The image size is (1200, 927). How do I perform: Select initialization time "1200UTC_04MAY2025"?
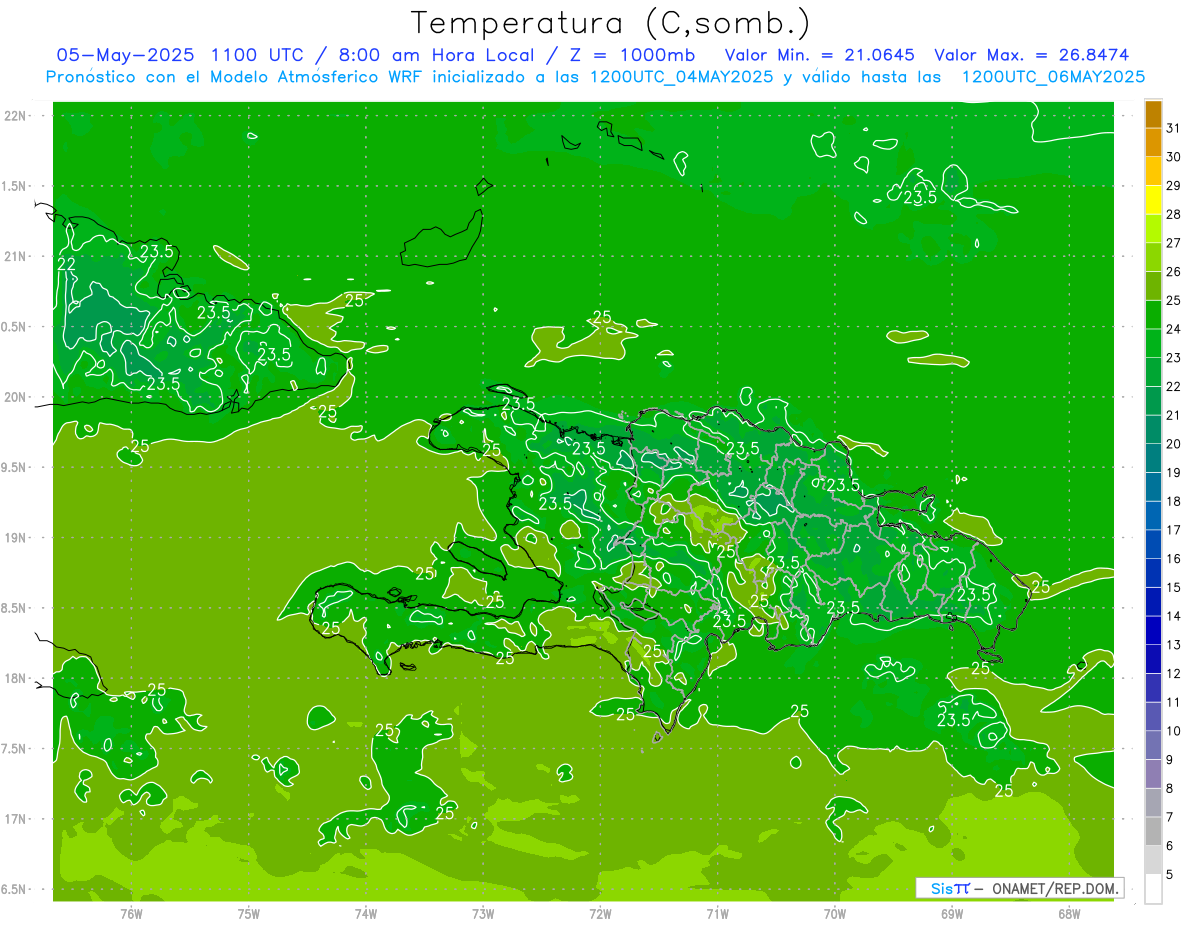[x=683, y=77]
